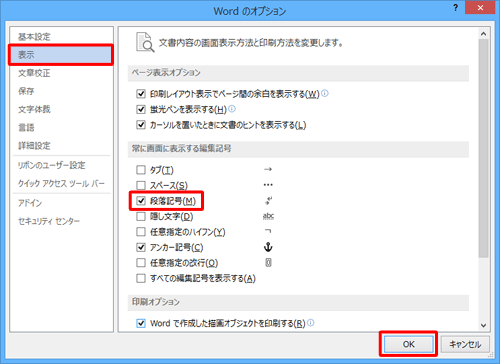Enable すべての編集記号を表示する(A) checkbox

pos(141,278)
